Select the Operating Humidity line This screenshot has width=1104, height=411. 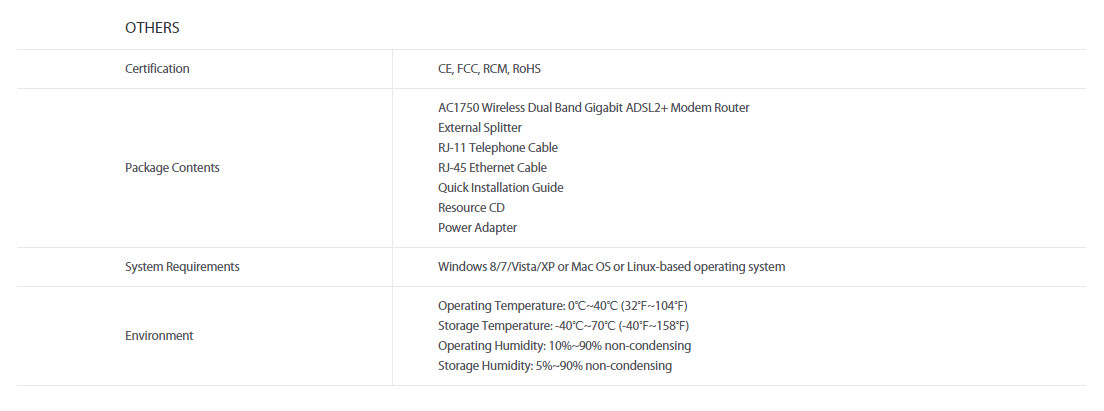point(565,346)
